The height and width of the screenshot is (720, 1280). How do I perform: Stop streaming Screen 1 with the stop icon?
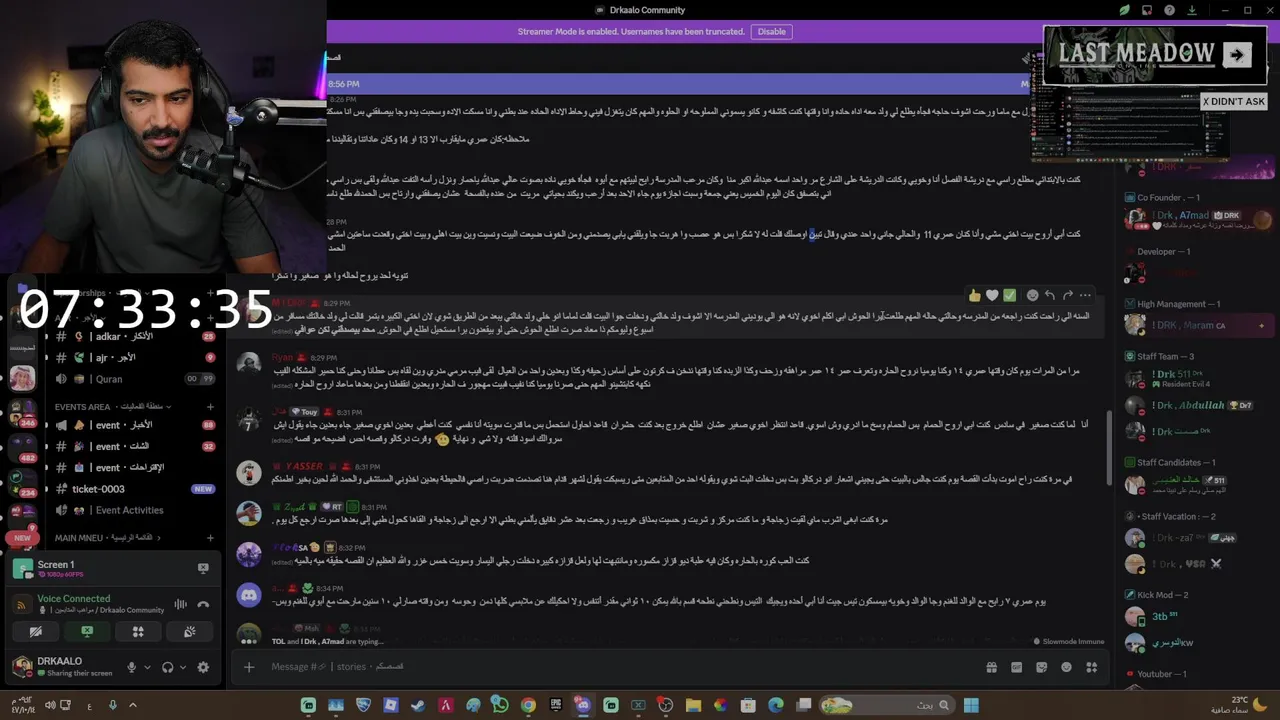[203, 568]
